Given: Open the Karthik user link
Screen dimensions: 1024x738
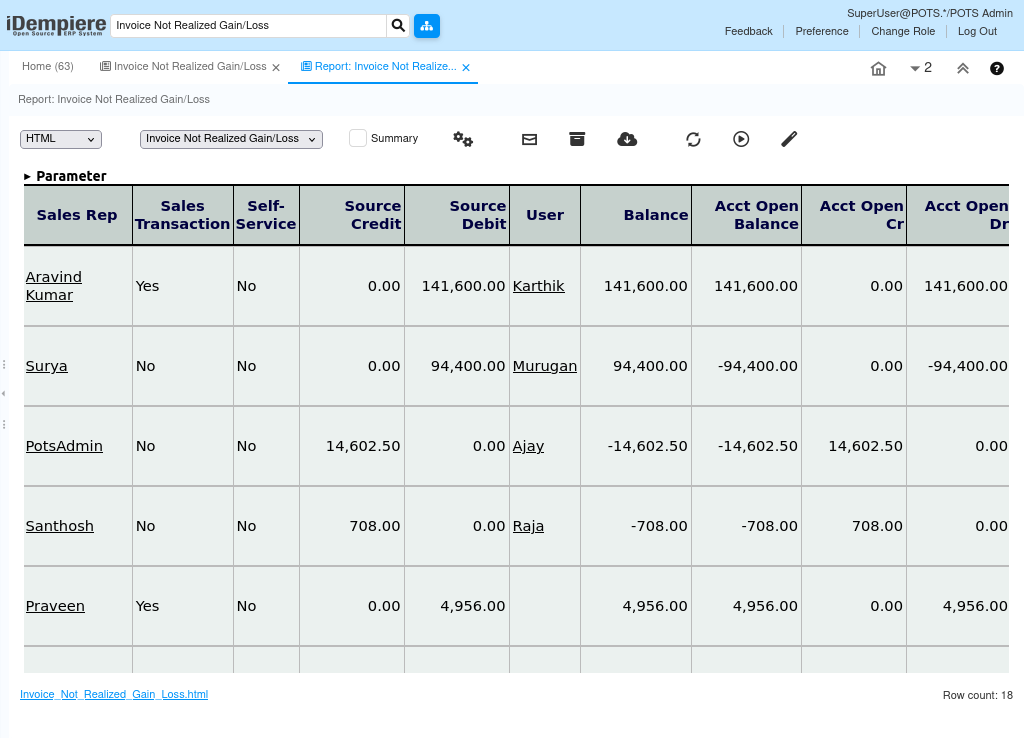Looking at the screenshot, I should click(538, 286).
